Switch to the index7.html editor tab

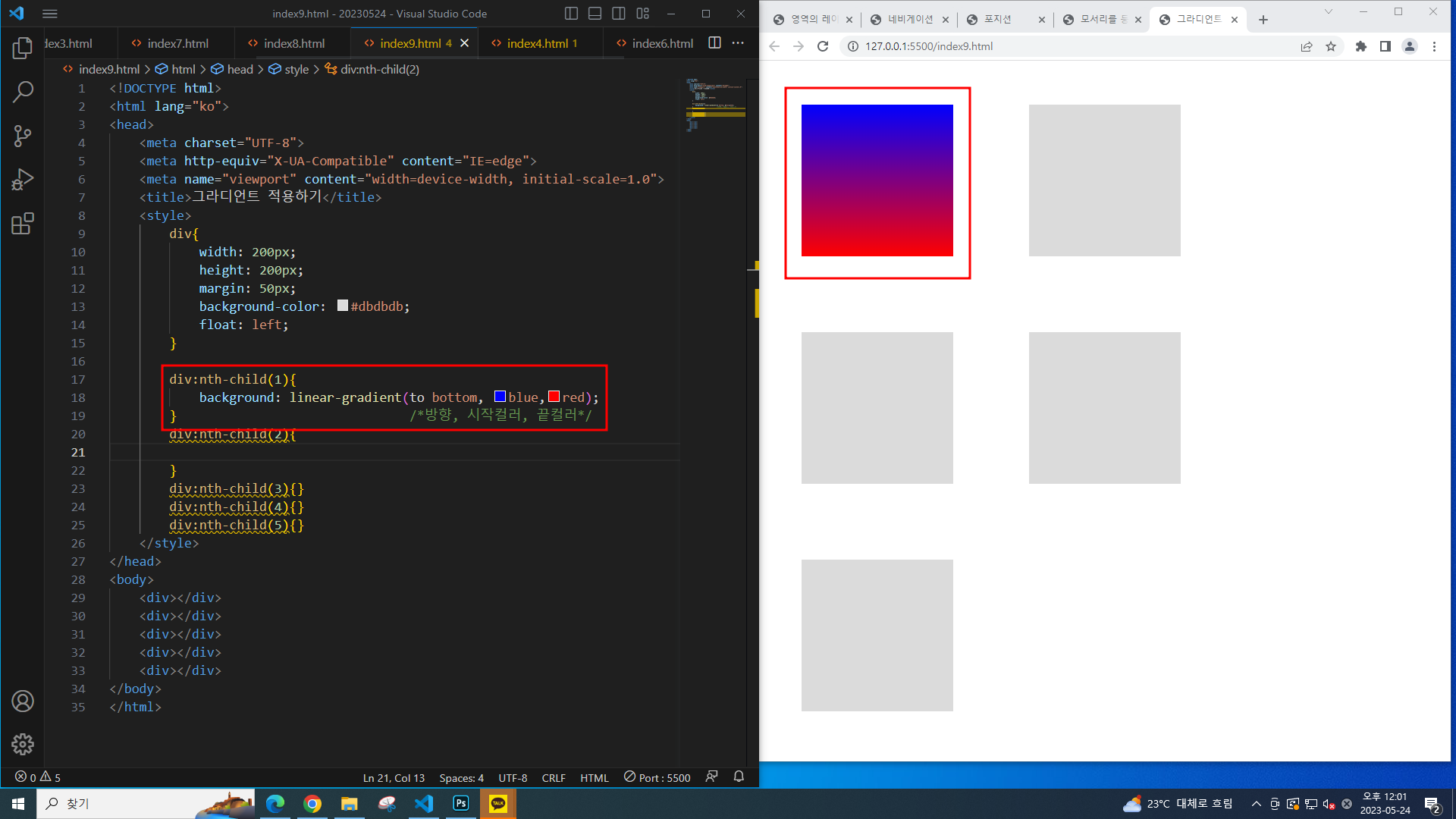(177, 43)
